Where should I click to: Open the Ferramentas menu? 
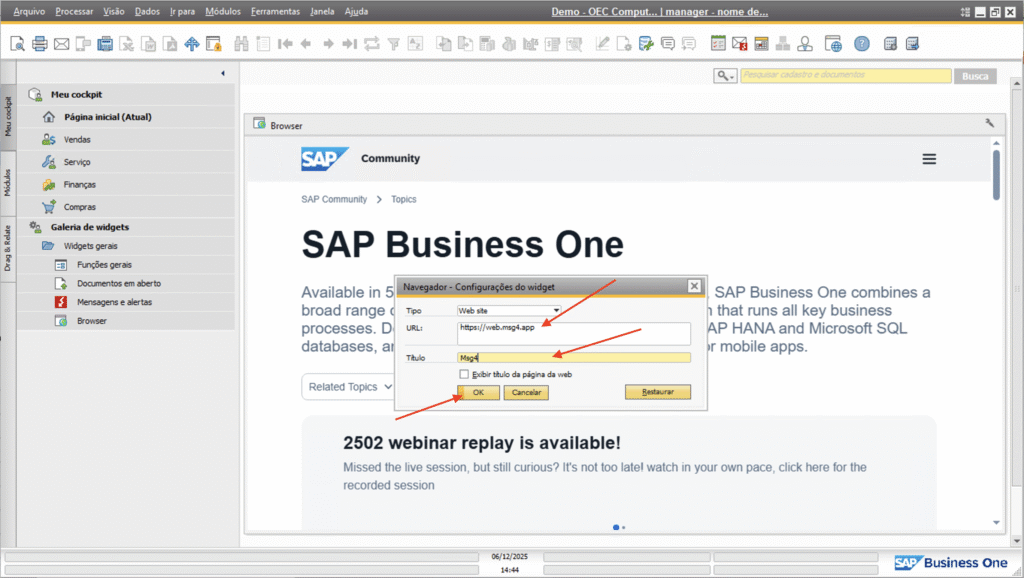point(275,12)
